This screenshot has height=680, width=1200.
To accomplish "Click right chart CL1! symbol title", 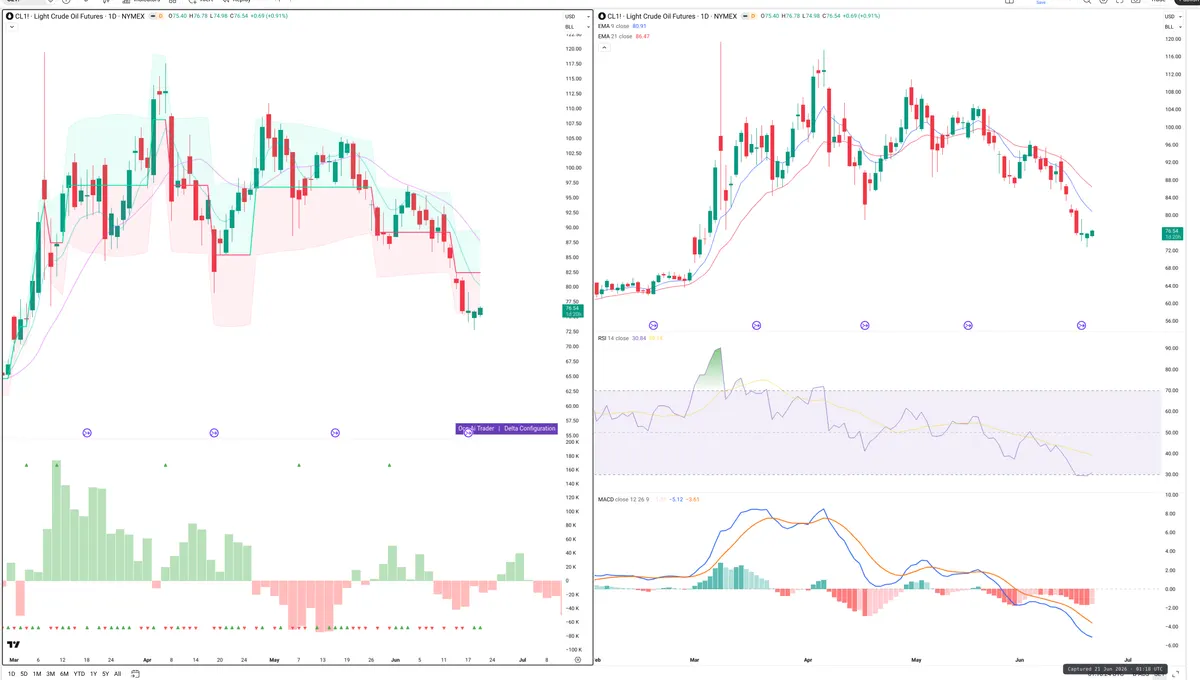I will click(672, 16).
